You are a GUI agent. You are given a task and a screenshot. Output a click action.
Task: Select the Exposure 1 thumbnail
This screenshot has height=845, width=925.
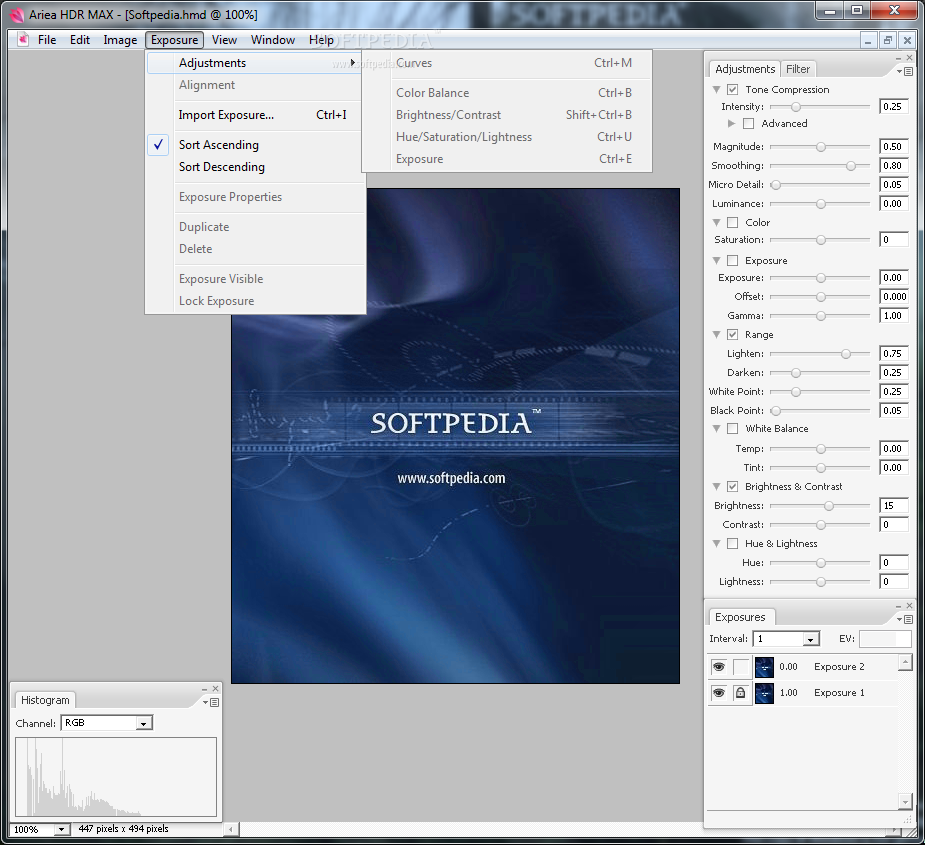click(x=764, y=693)
